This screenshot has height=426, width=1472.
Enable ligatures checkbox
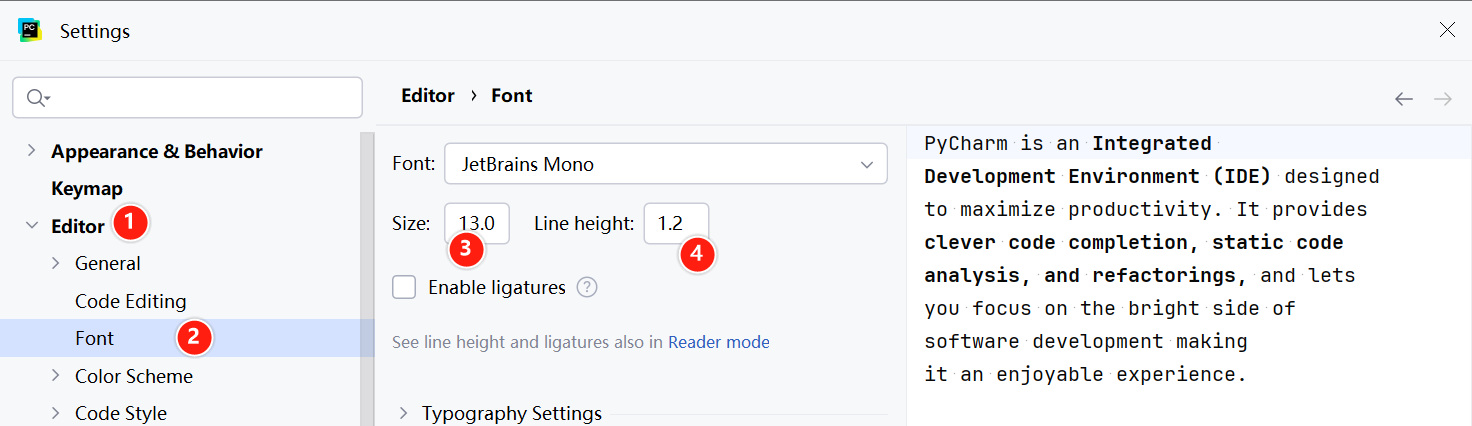(x=404, y=288)
